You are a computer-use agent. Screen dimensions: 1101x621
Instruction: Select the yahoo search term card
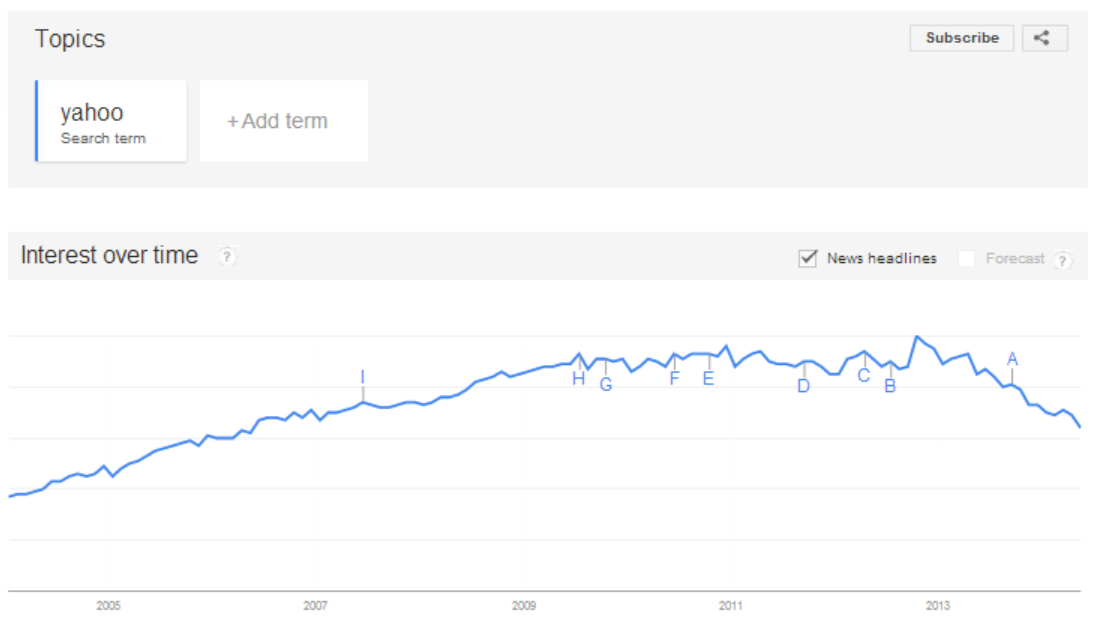coord(111,121)
